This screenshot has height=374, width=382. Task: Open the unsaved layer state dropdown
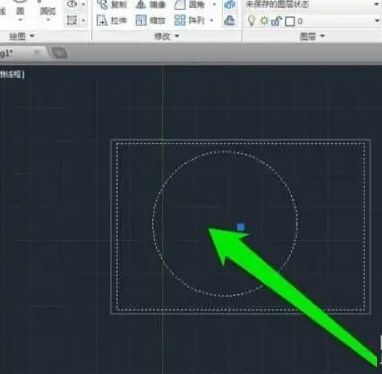[x=313, y=5]
